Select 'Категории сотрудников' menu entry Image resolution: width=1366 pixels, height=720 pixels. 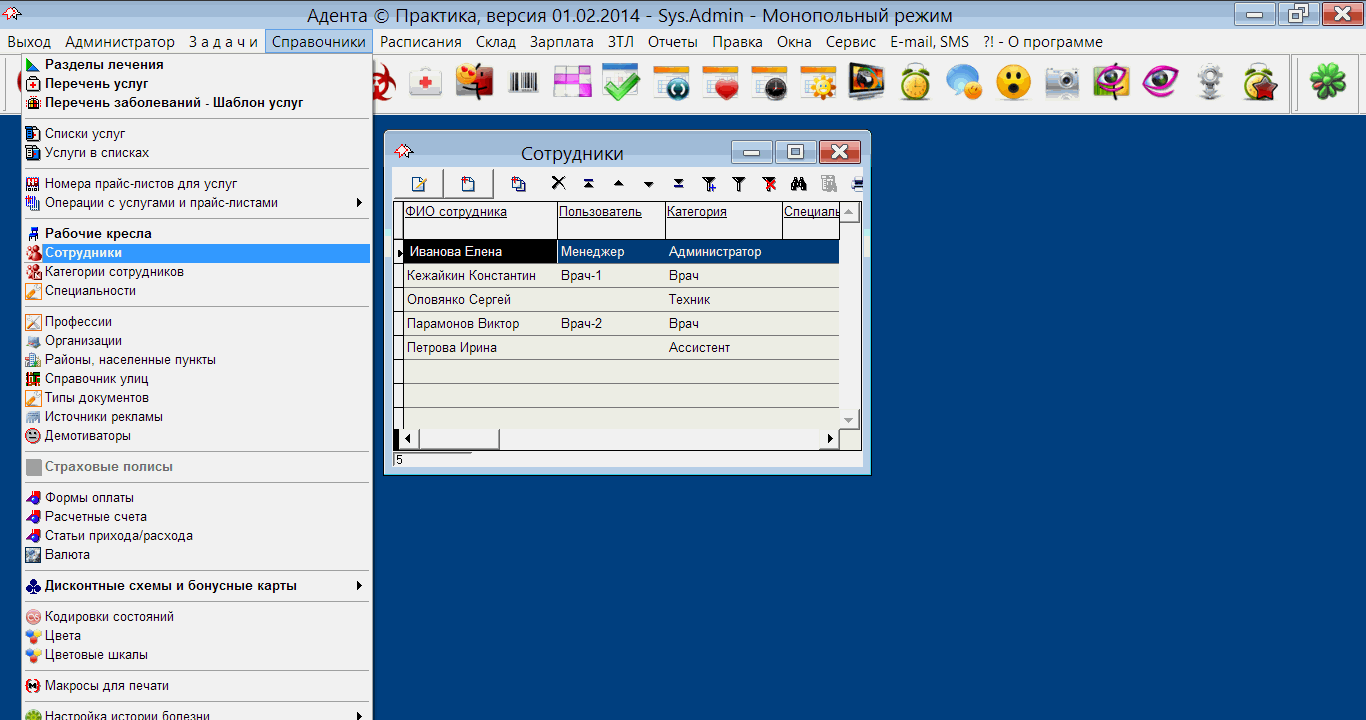point(114,272)
